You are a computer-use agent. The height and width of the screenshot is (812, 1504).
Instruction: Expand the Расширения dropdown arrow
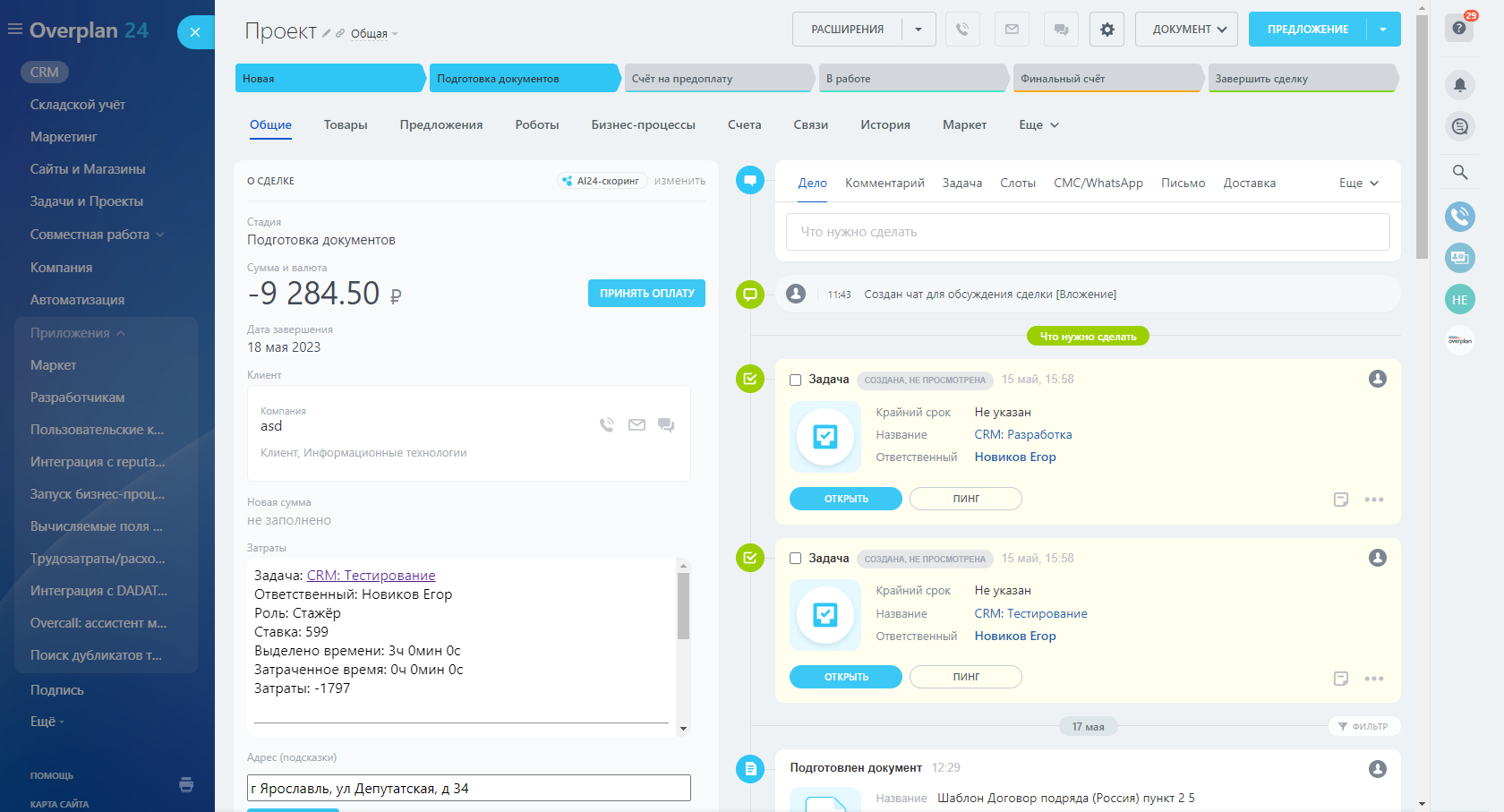tap(919, 30)
